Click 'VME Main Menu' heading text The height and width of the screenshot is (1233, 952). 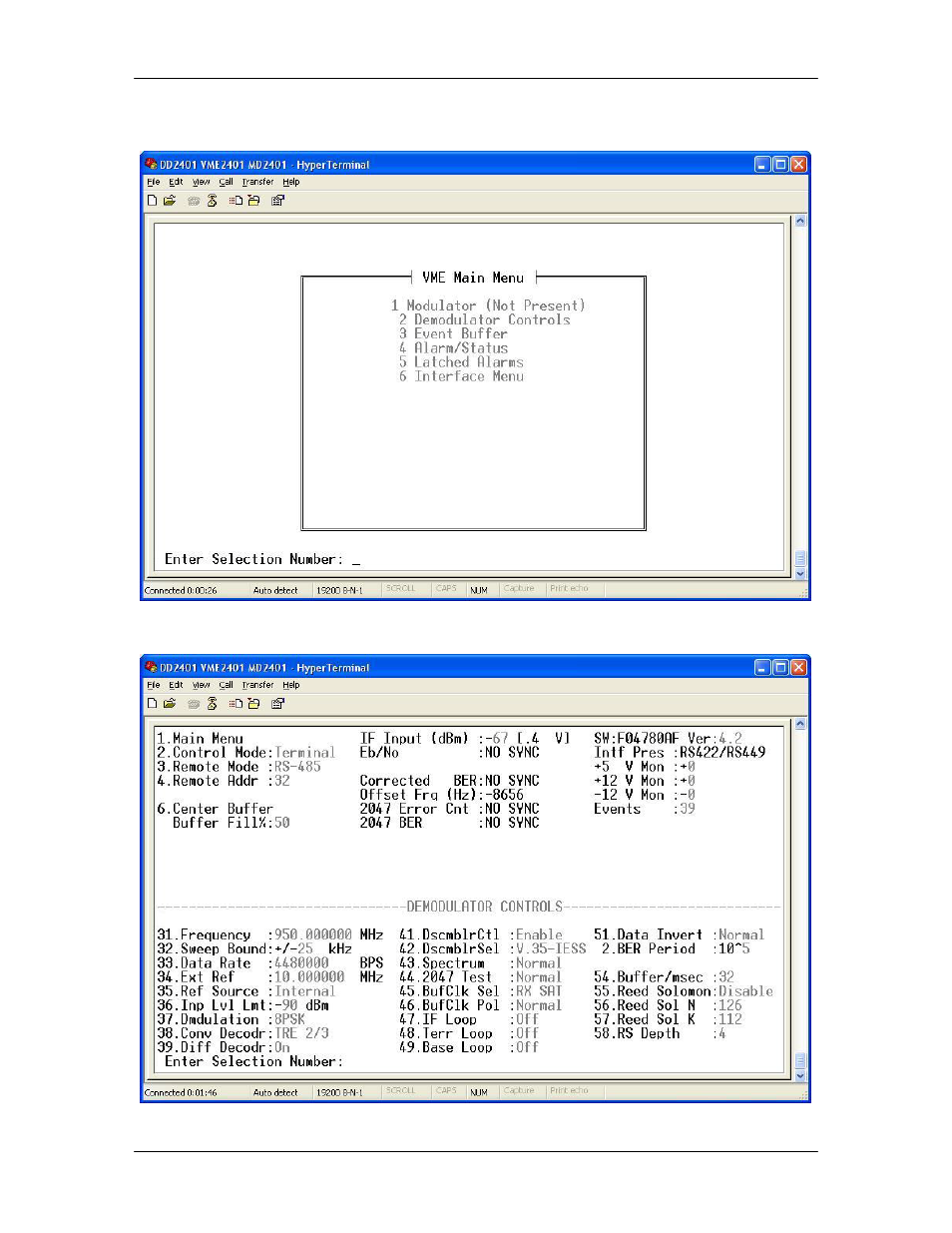coord(473,278)
